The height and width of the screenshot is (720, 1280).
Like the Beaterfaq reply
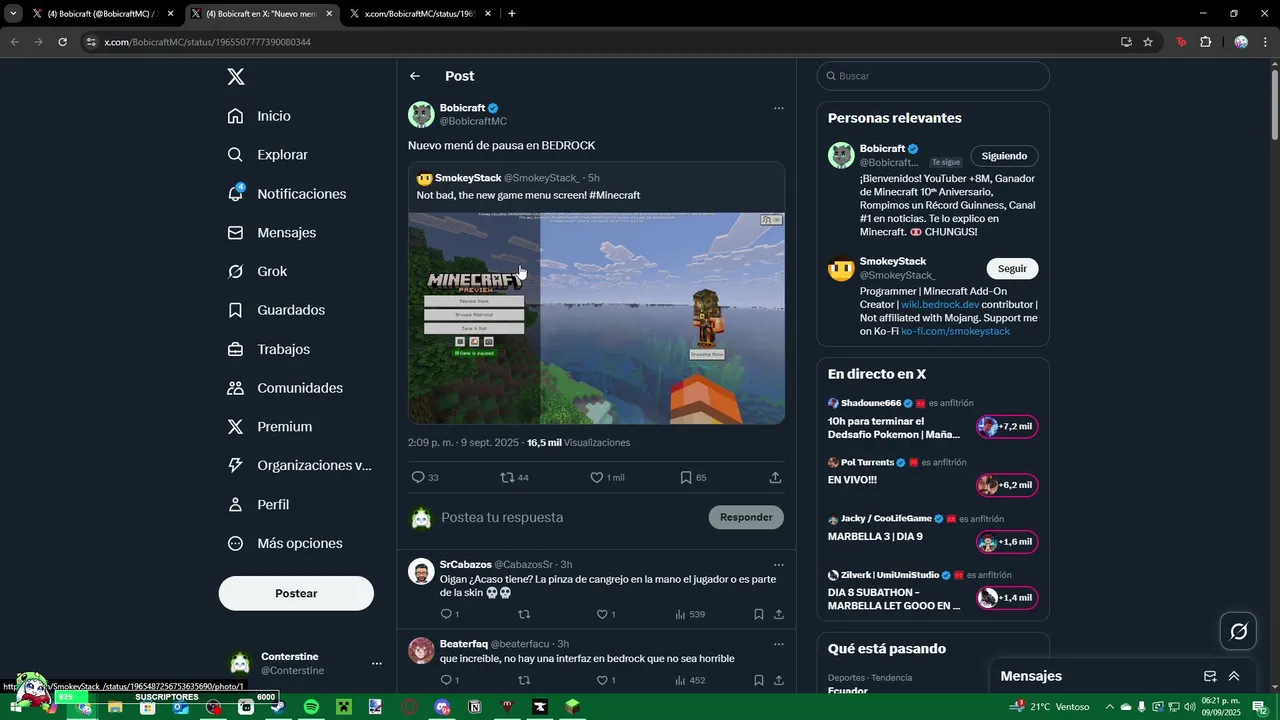pyautogui.click(x=602, y=680)
